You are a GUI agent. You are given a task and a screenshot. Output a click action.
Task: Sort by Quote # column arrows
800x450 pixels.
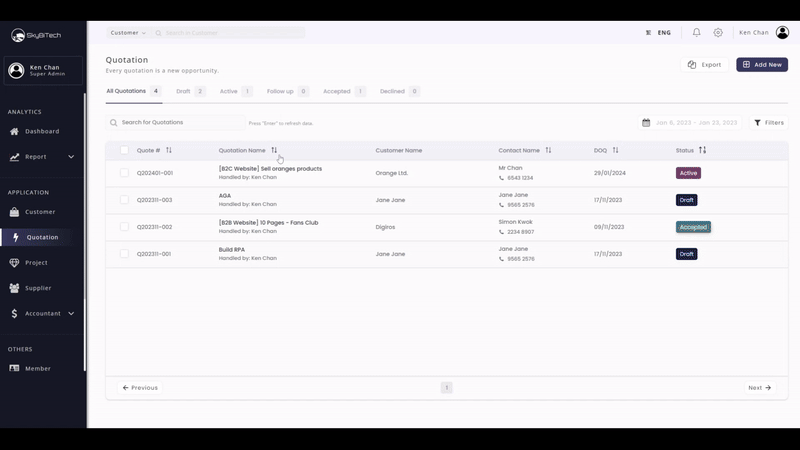click(x=169, y=151)
